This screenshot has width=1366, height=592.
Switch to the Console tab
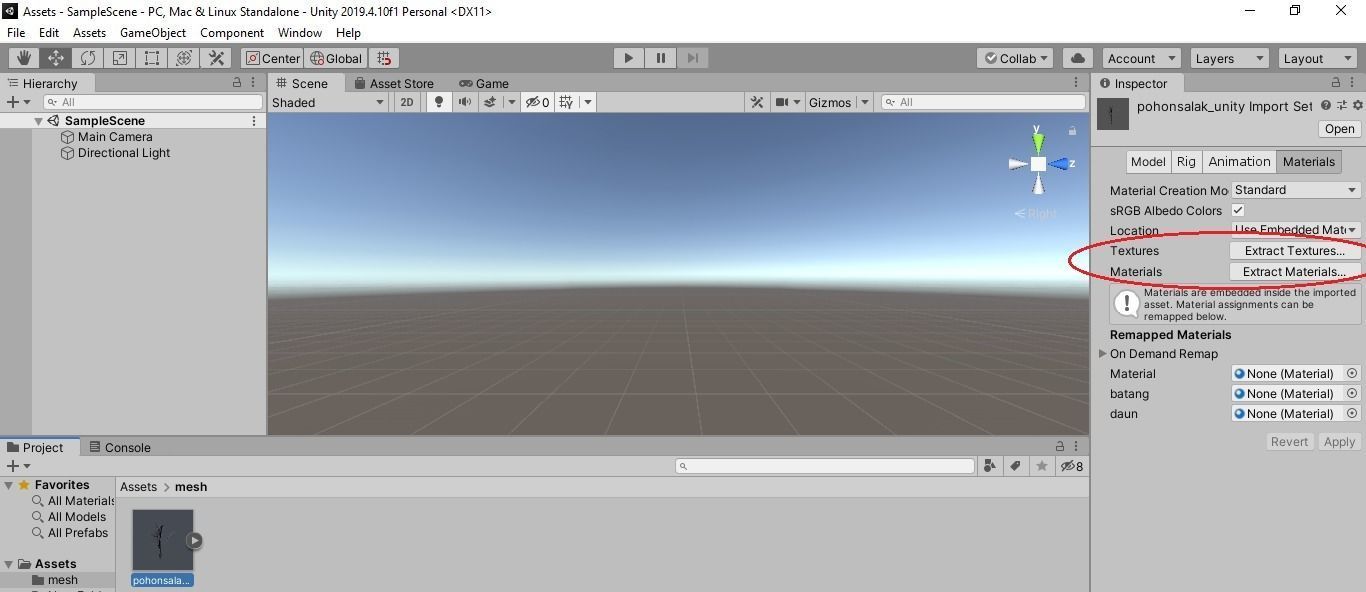click(x=120, y=447)
